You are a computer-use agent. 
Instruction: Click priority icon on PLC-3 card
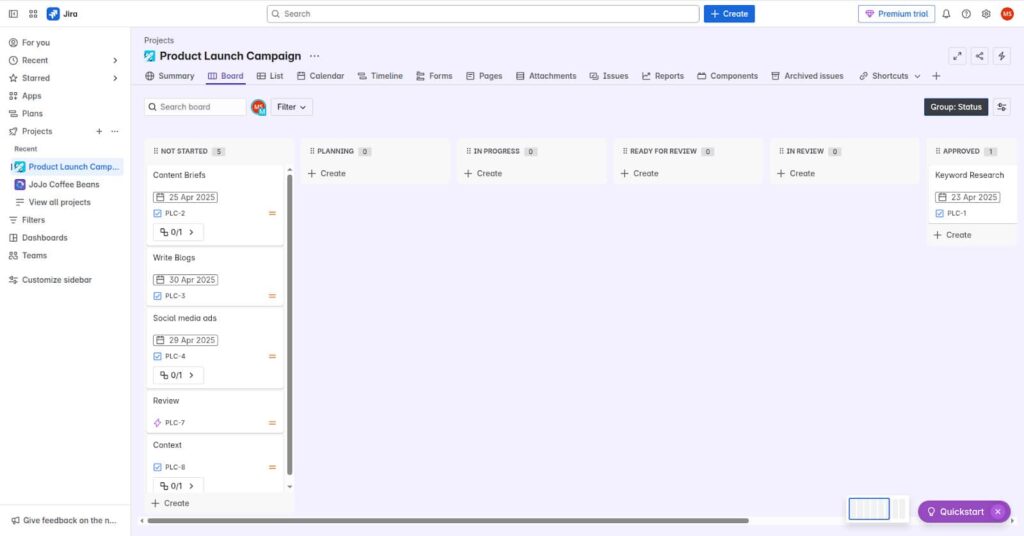[272, 296]
